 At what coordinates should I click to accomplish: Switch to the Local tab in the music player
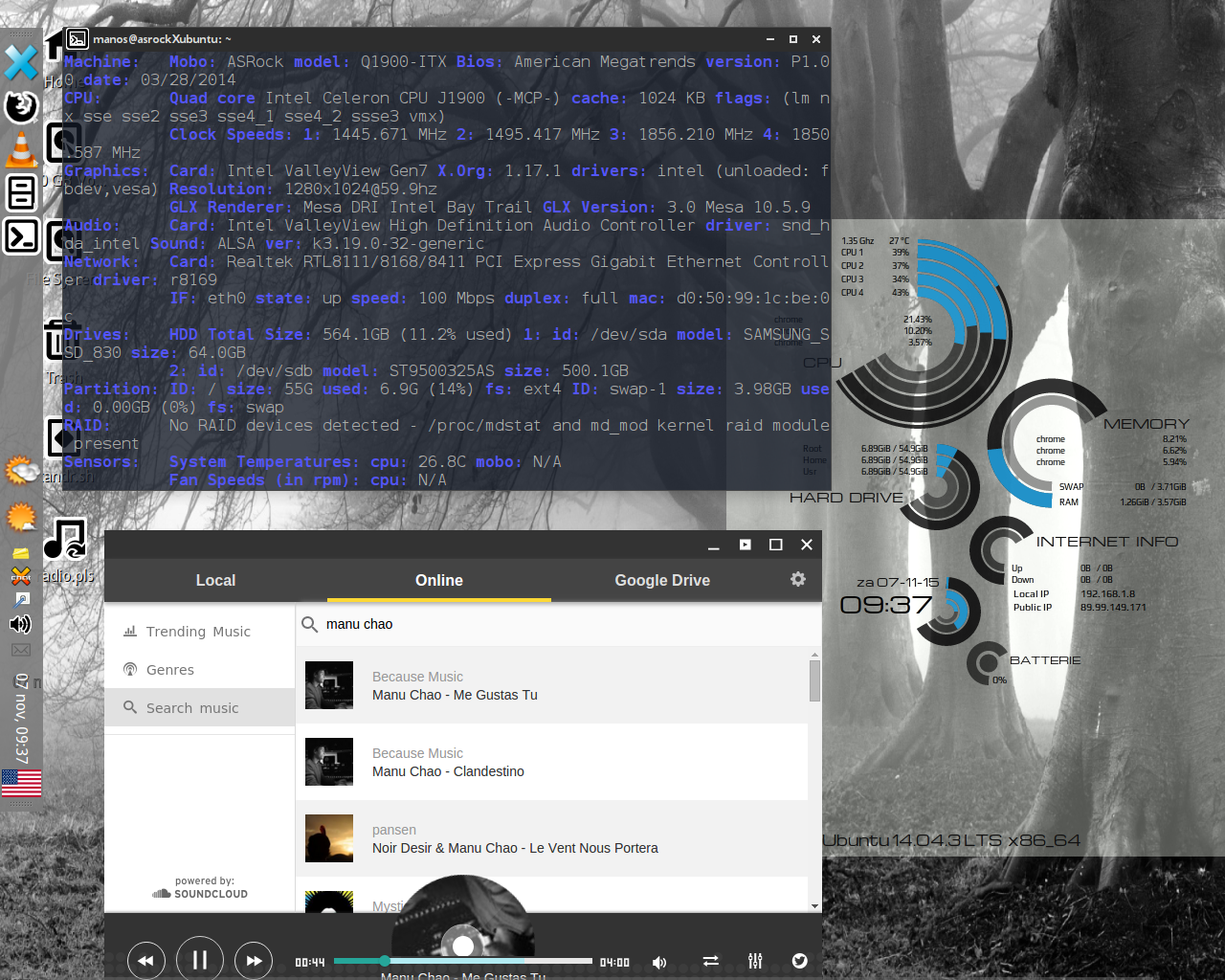(215, 580)
